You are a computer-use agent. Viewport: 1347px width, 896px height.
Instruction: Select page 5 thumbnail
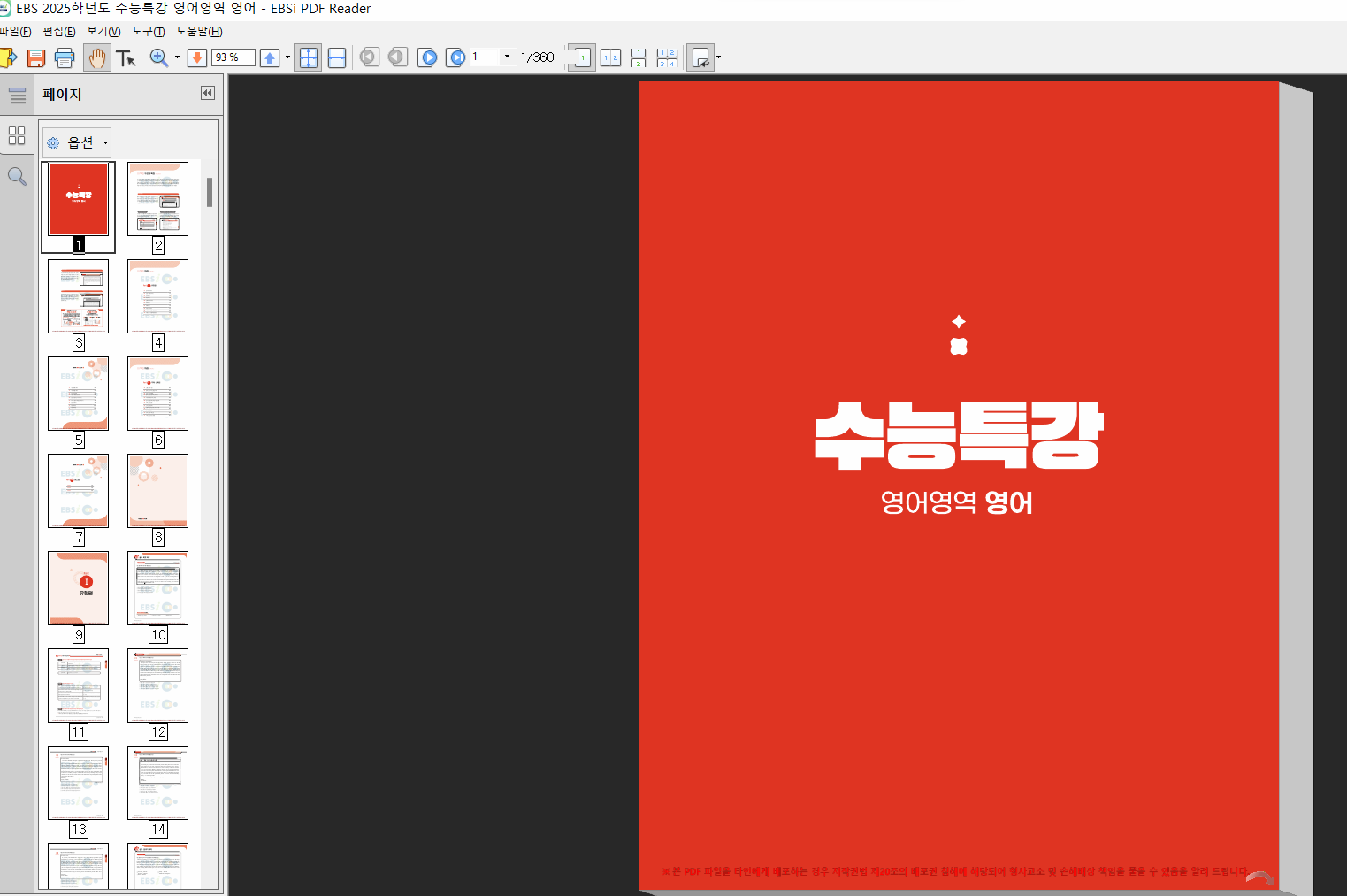pyautogui.click(x=79, y=394)
